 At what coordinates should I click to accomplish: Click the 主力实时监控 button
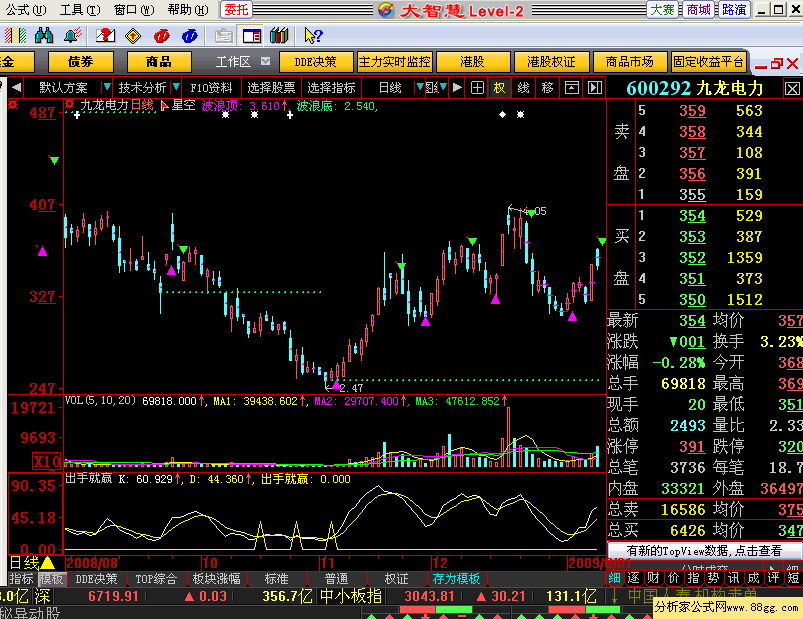coord(394,62)
